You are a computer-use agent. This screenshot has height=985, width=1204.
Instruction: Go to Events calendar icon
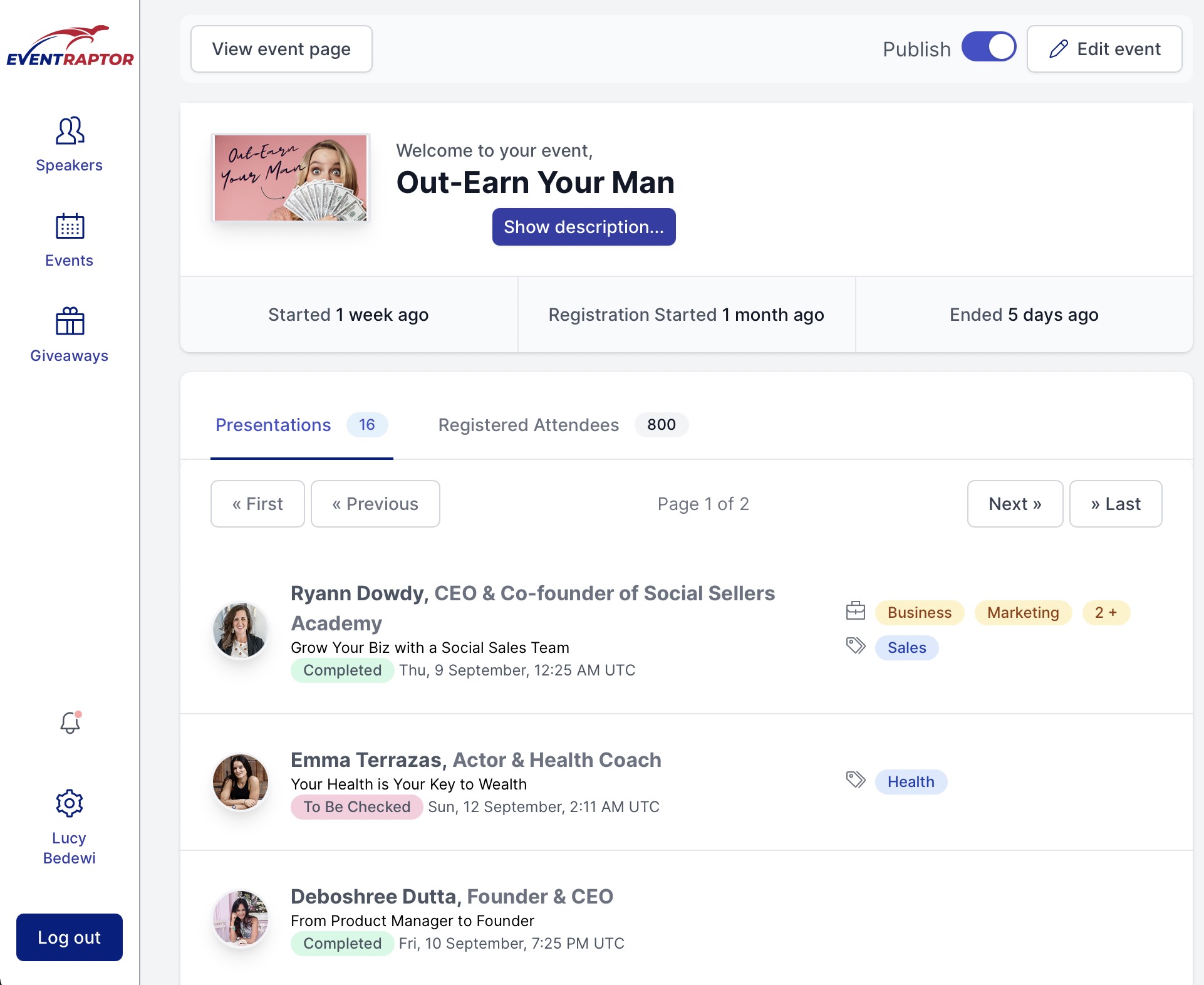pyautogui.click(x=70, y=226)
